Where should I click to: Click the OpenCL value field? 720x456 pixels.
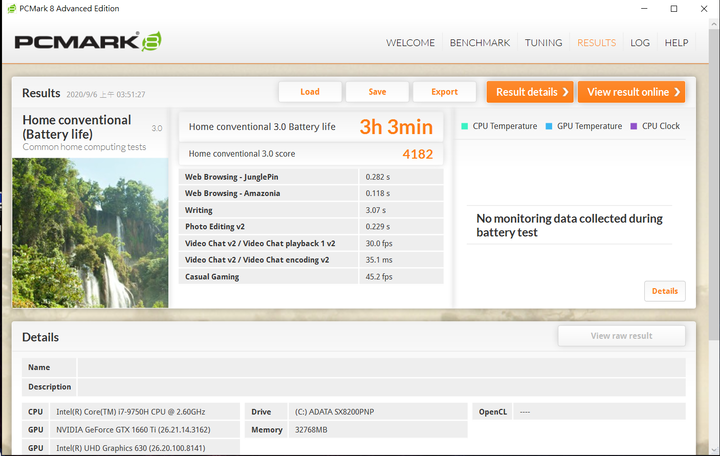coord(599,412)
